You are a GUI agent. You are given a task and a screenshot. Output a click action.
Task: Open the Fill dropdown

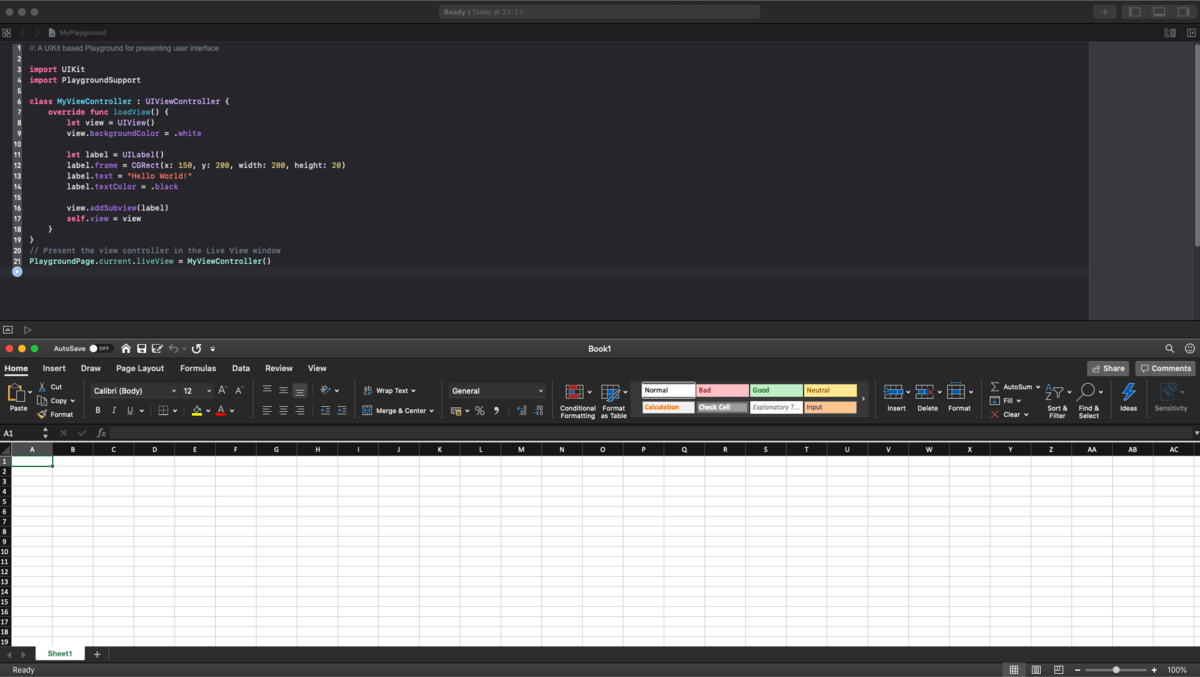tap(1007, 401)
